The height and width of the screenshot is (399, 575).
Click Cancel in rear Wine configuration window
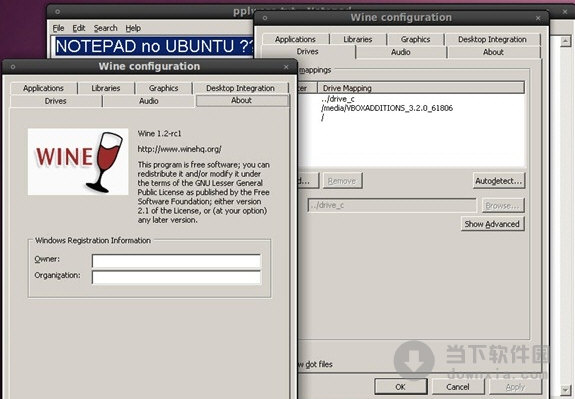pyautogui.click(x=458, y=387)
